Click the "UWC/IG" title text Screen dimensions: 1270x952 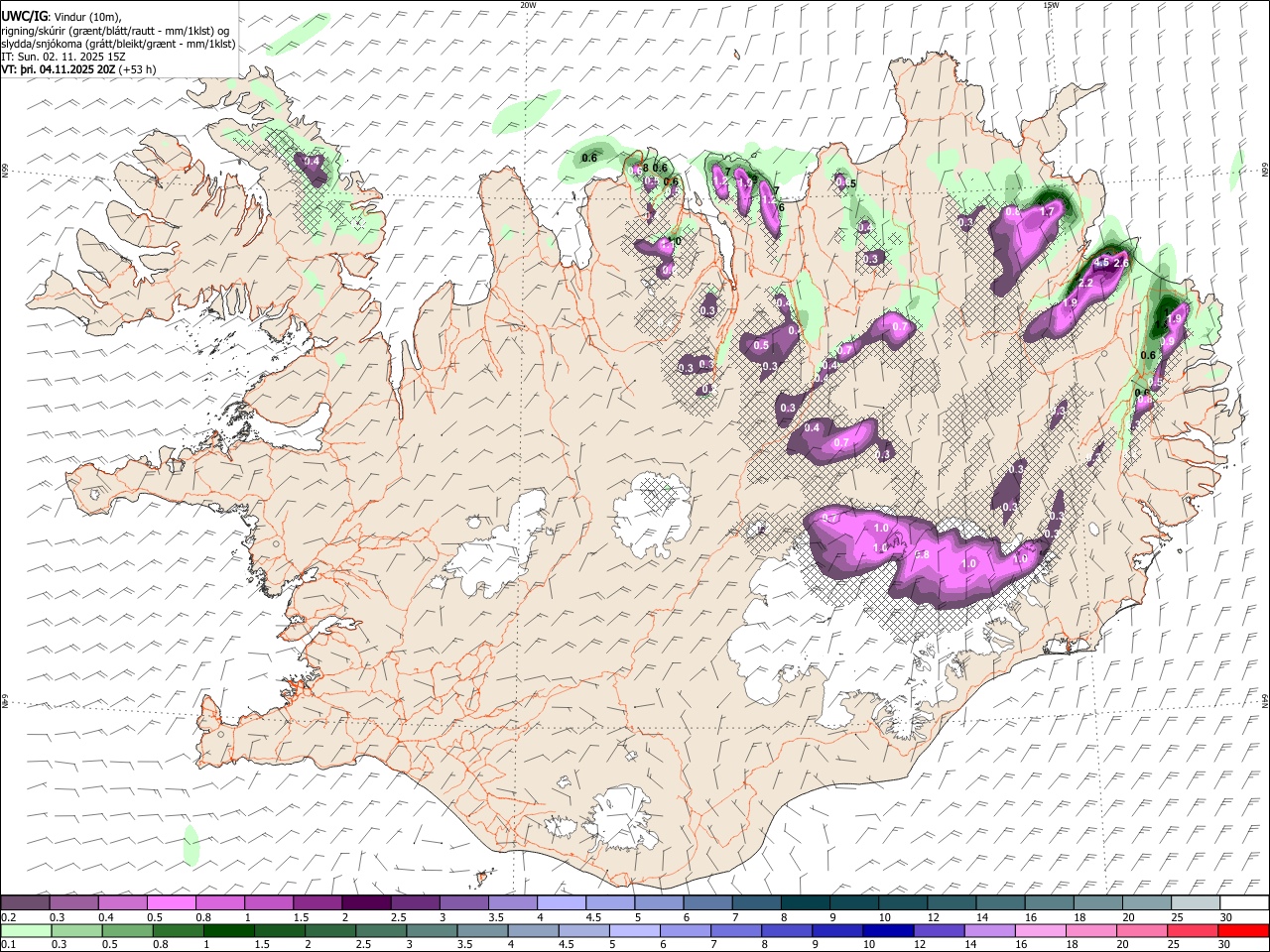(x=24, y=17)
